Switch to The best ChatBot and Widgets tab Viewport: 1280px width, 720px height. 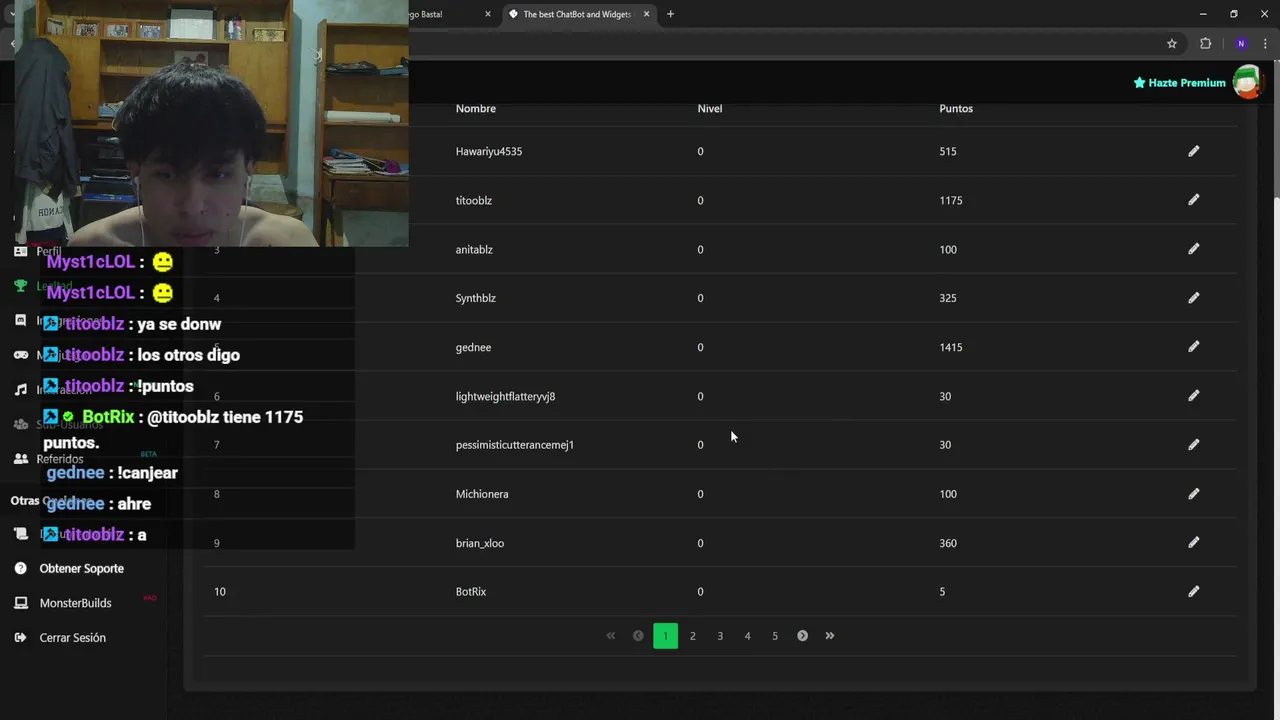(x=578, y=14)
